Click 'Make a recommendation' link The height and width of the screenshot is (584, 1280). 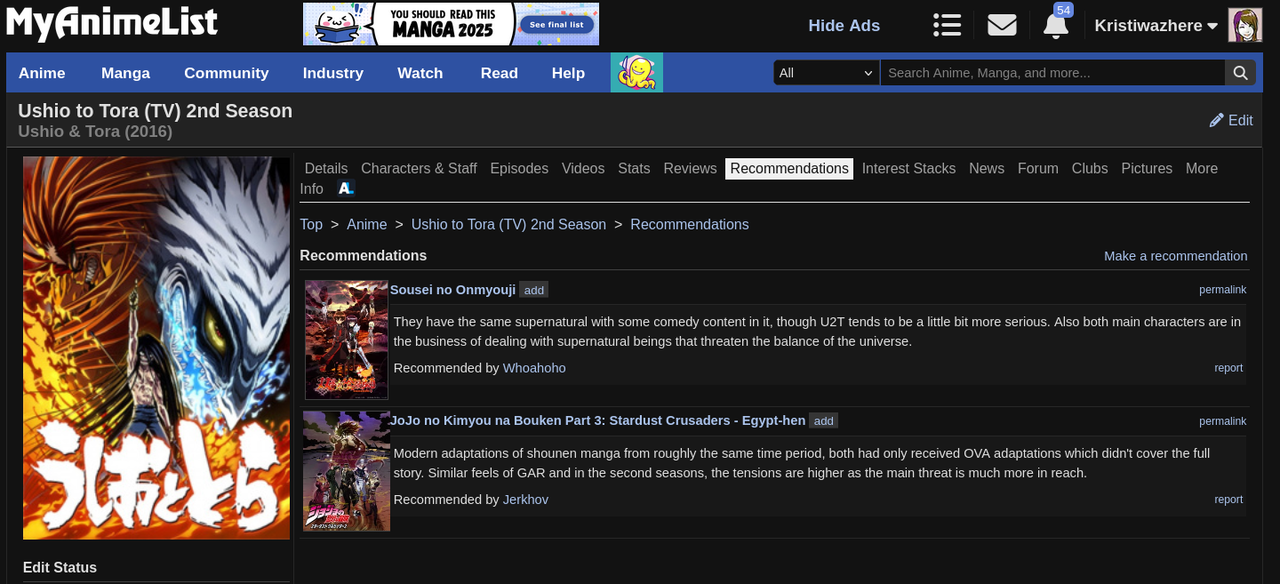[1176, 256]
